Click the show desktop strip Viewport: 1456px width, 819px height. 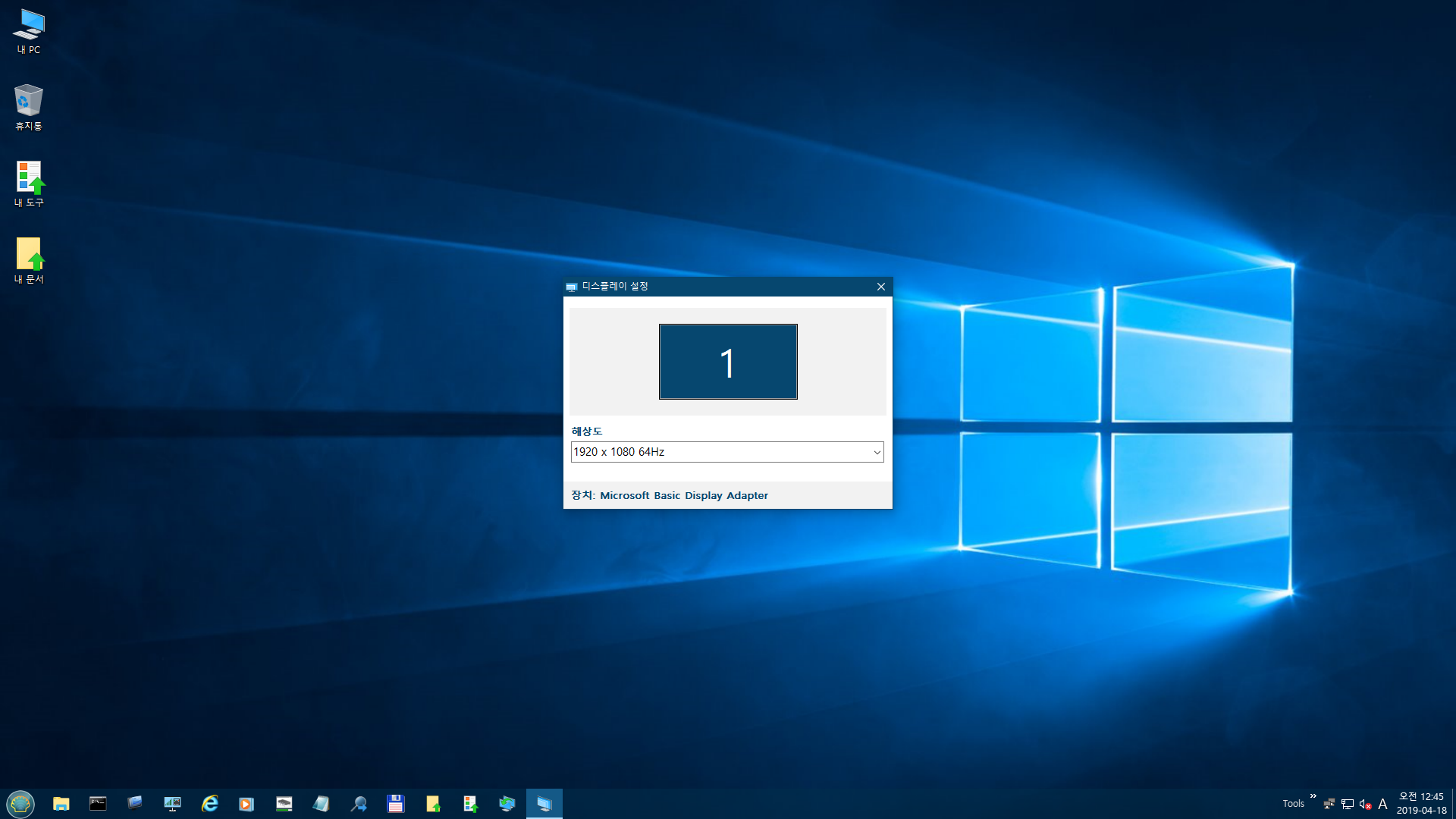(1453, 804)
